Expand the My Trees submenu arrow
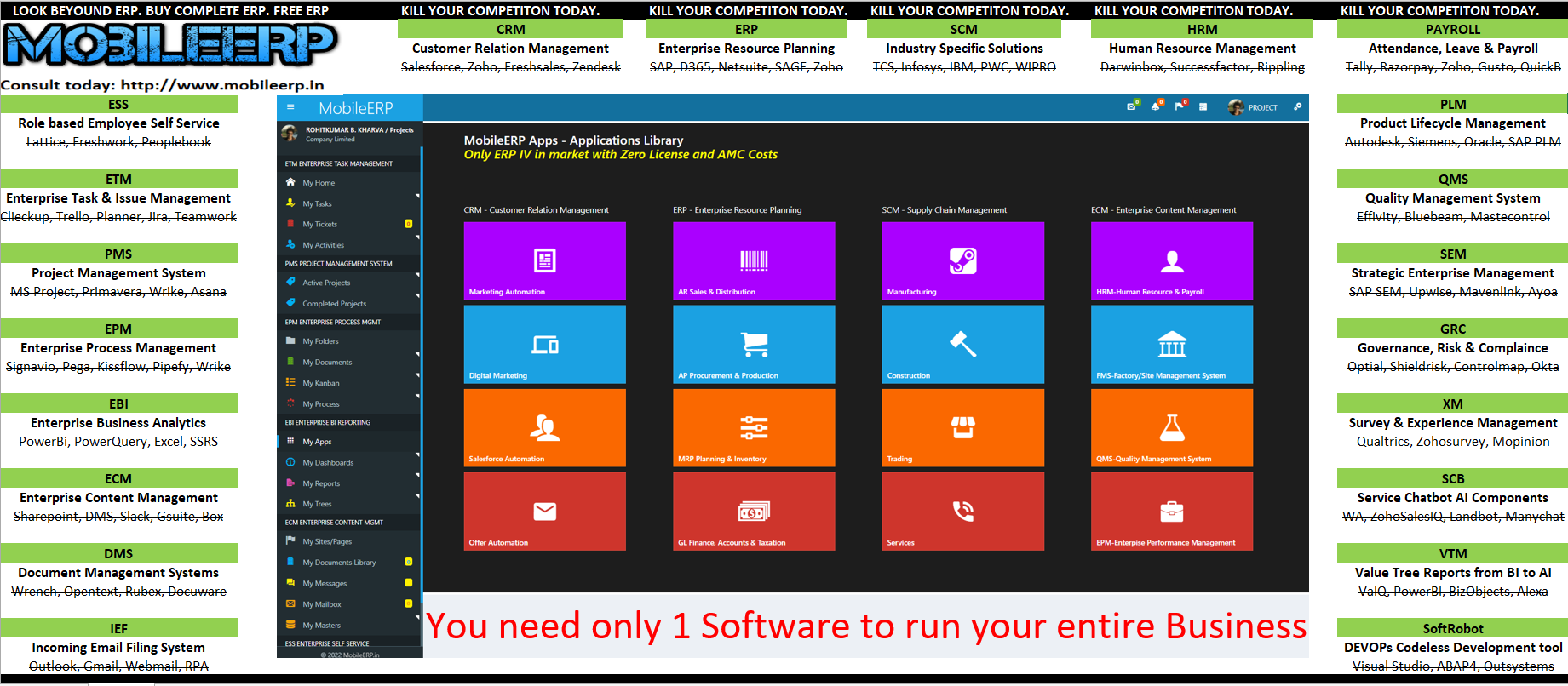 417,496
